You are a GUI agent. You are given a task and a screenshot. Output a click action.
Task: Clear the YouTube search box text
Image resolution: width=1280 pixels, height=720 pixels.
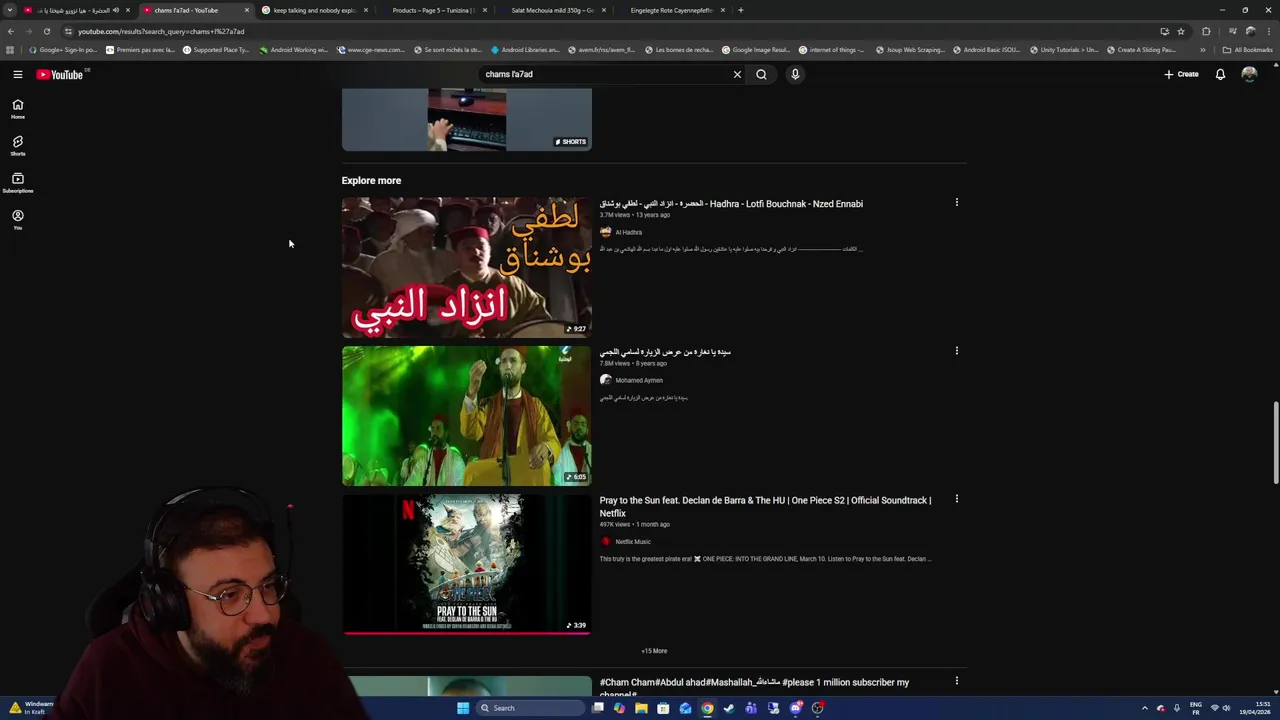pos(737,74)
